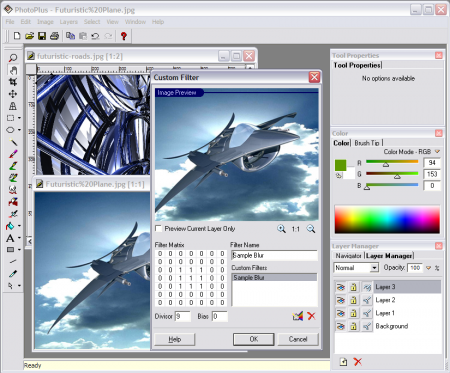Expand the Color Mode - RGB menu

pos(437,152)
